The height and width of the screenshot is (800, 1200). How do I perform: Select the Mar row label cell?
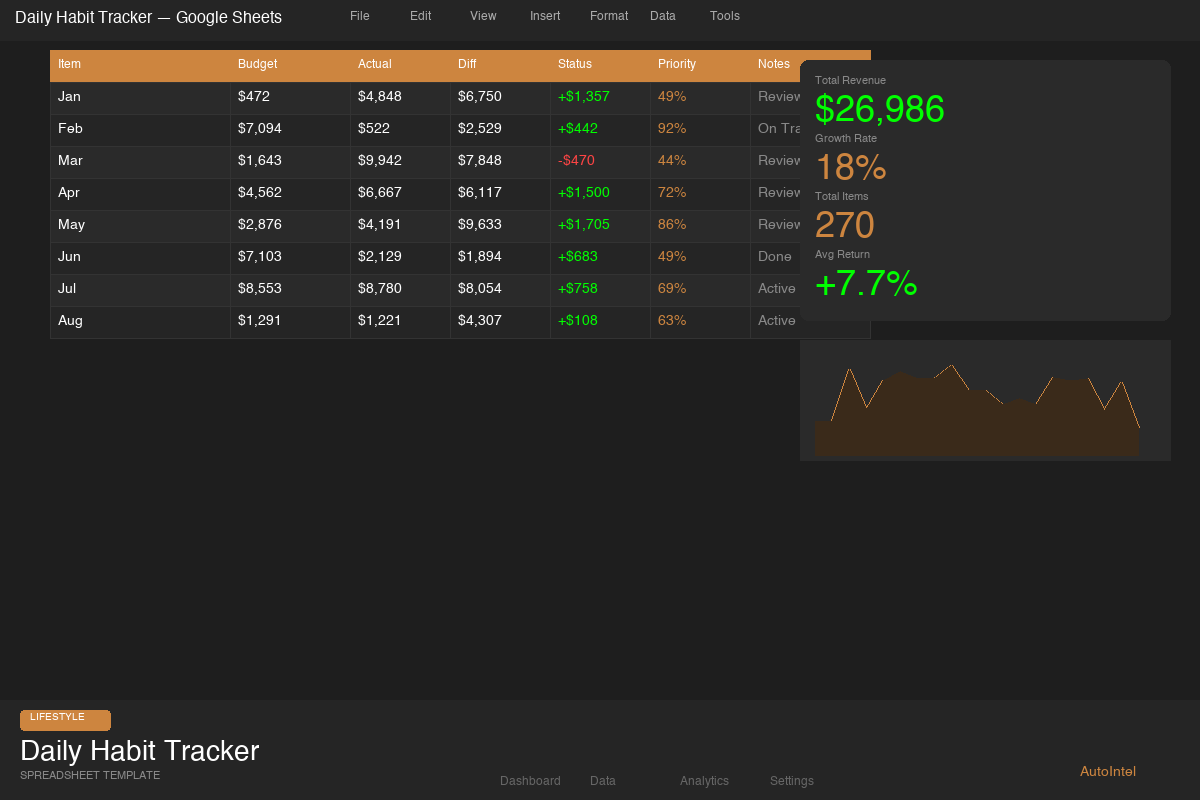tap(140, 162)
